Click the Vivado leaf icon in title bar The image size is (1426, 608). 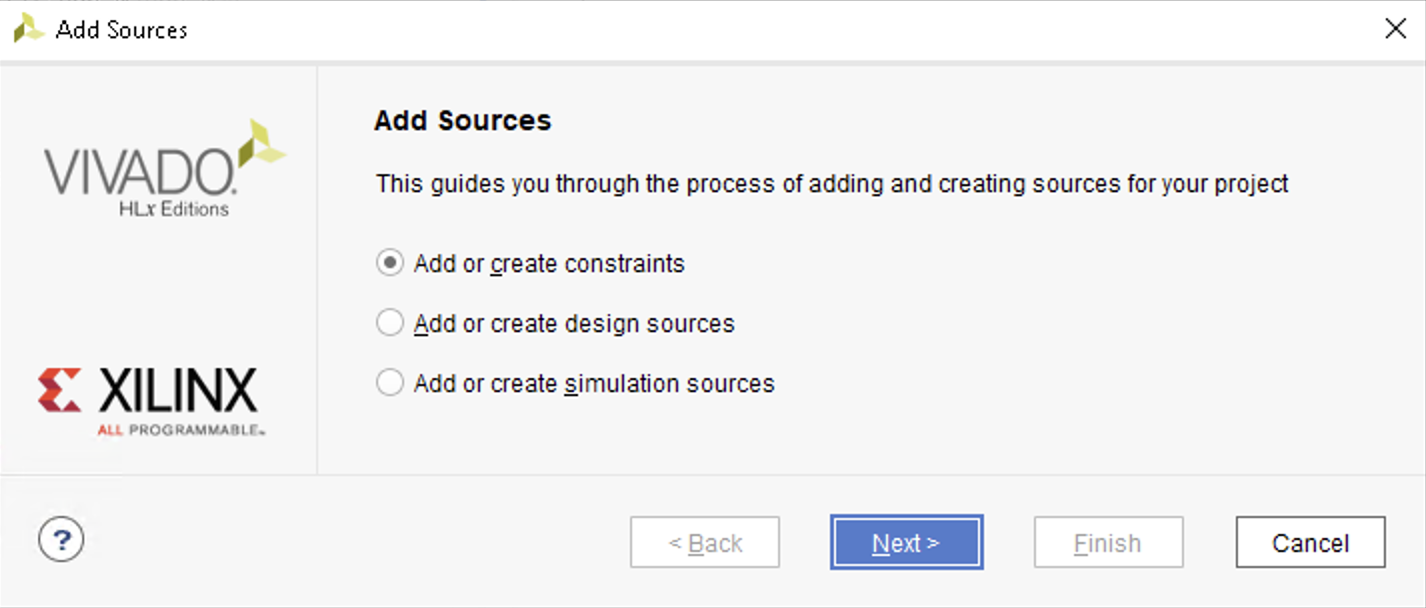click(28, 29)
